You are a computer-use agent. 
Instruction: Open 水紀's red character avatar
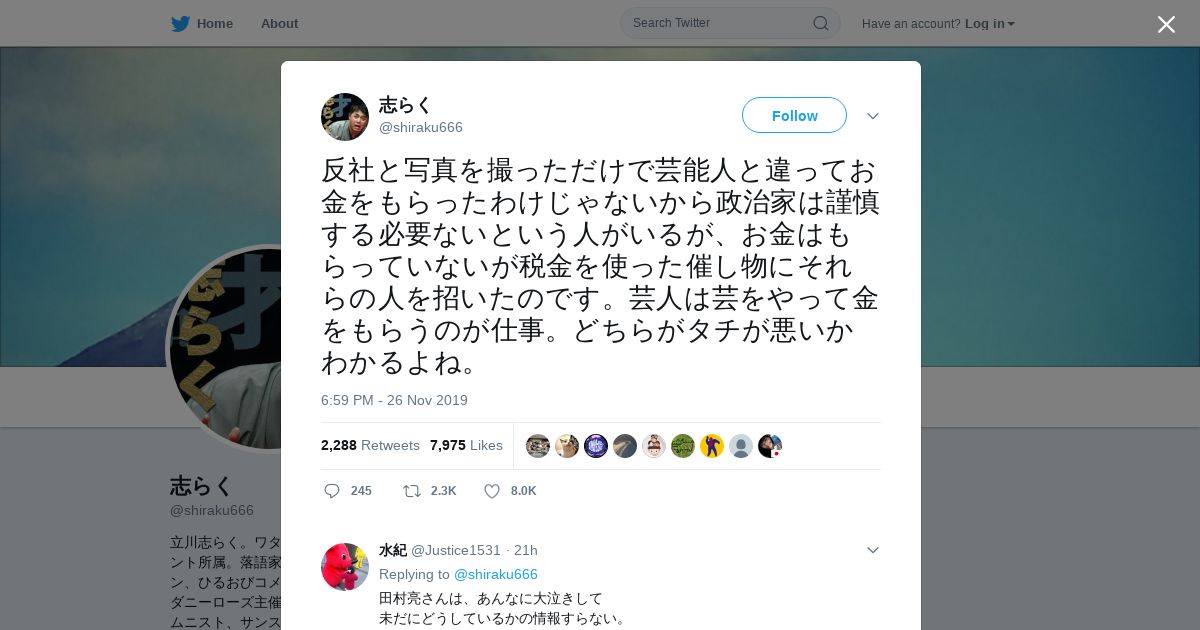point(345,567)
